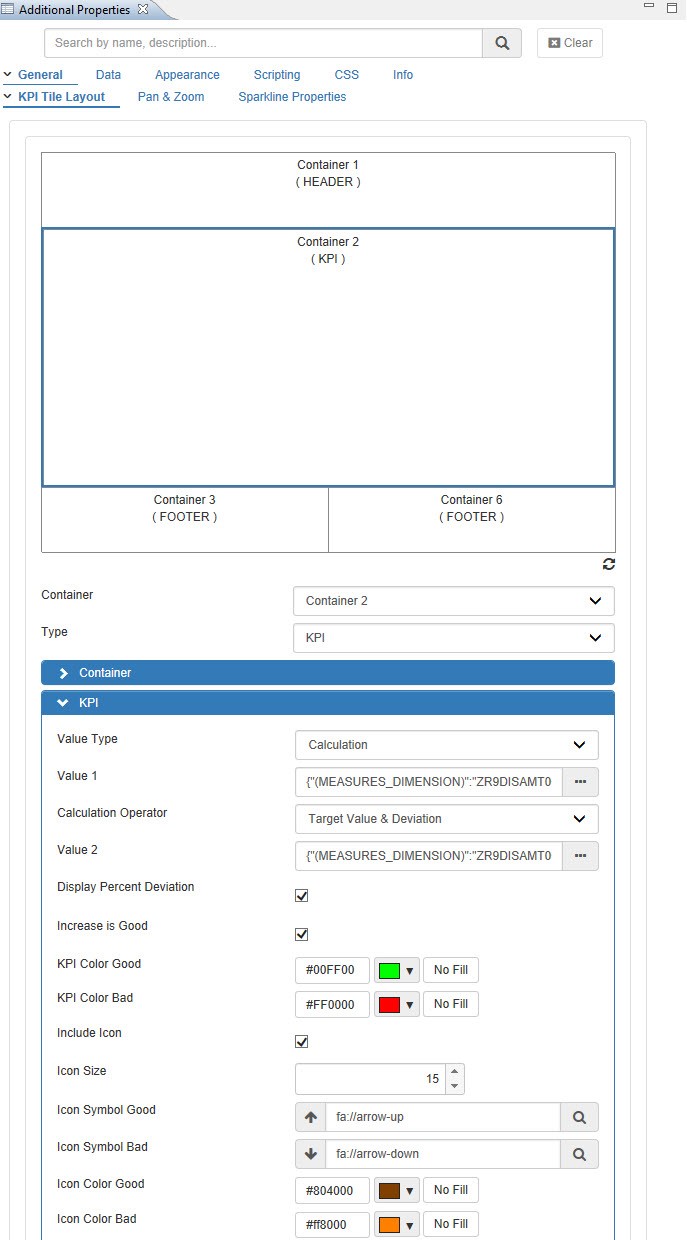687x1240 pixels.
Task: Open the Sparkline Properties tab
Action: coord(292,97)
